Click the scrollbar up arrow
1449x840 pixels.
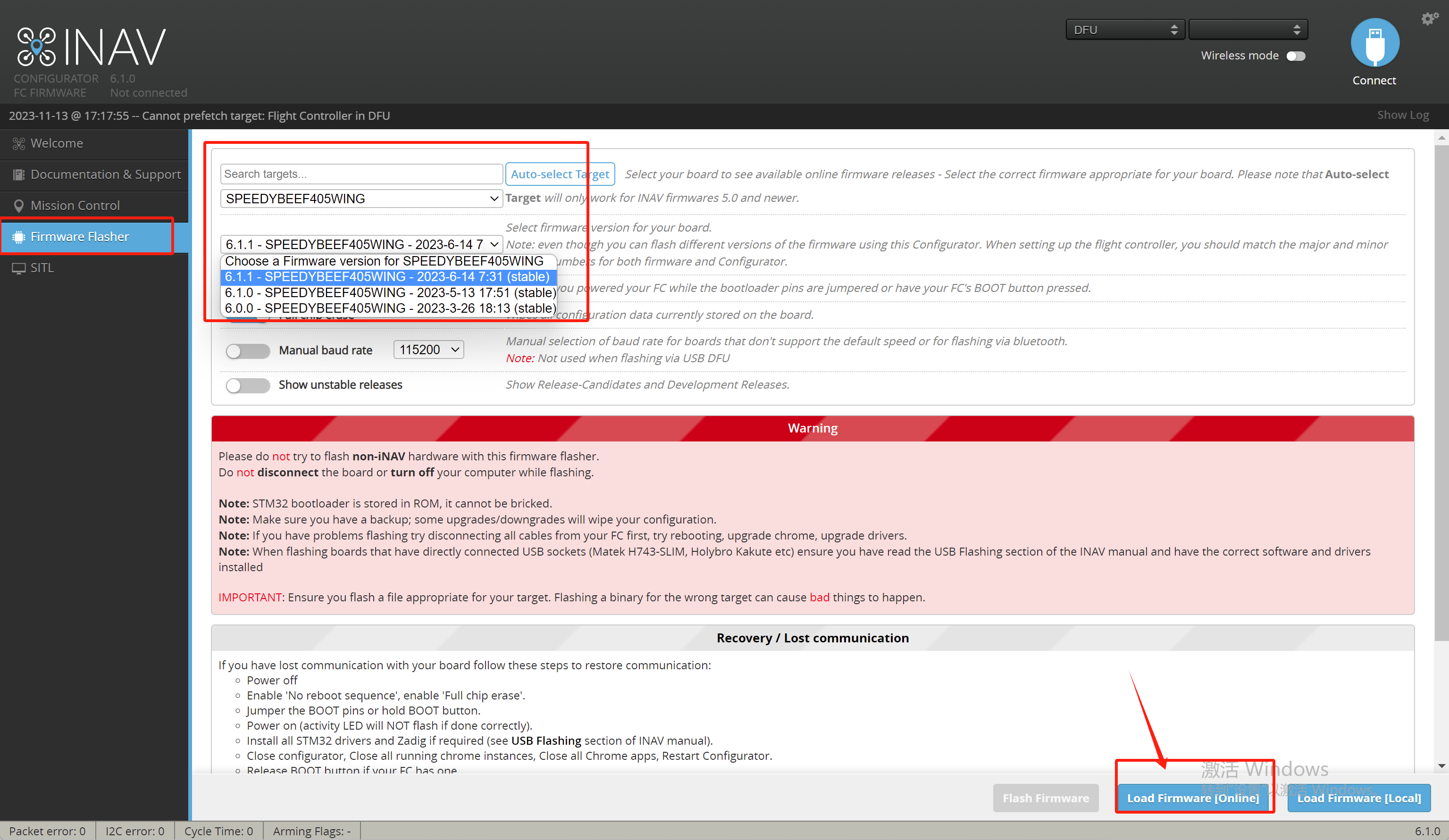[1441, 137]
